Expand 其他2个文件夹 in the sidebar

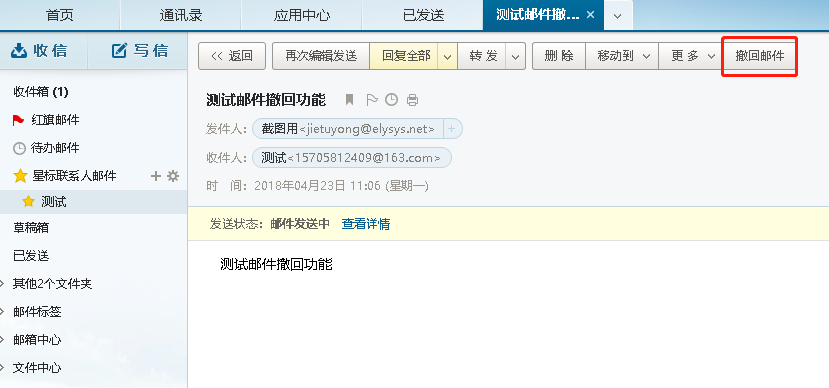3,284
